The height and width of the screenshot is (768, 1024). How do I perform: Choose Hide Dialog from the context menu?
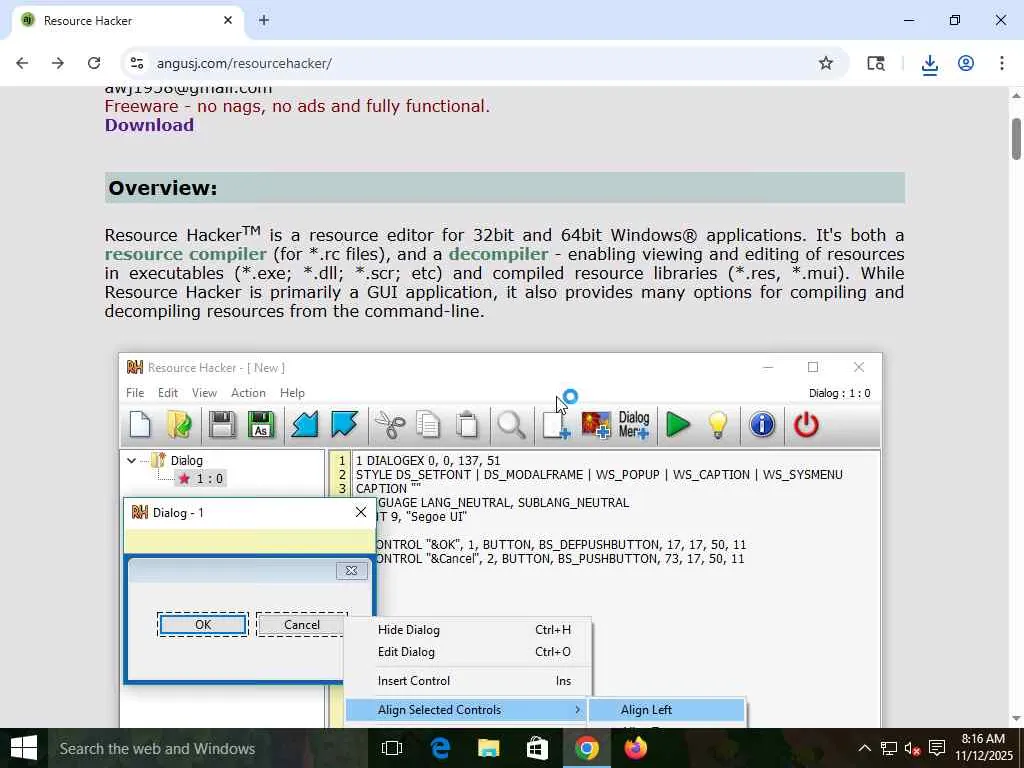point(467,630)
